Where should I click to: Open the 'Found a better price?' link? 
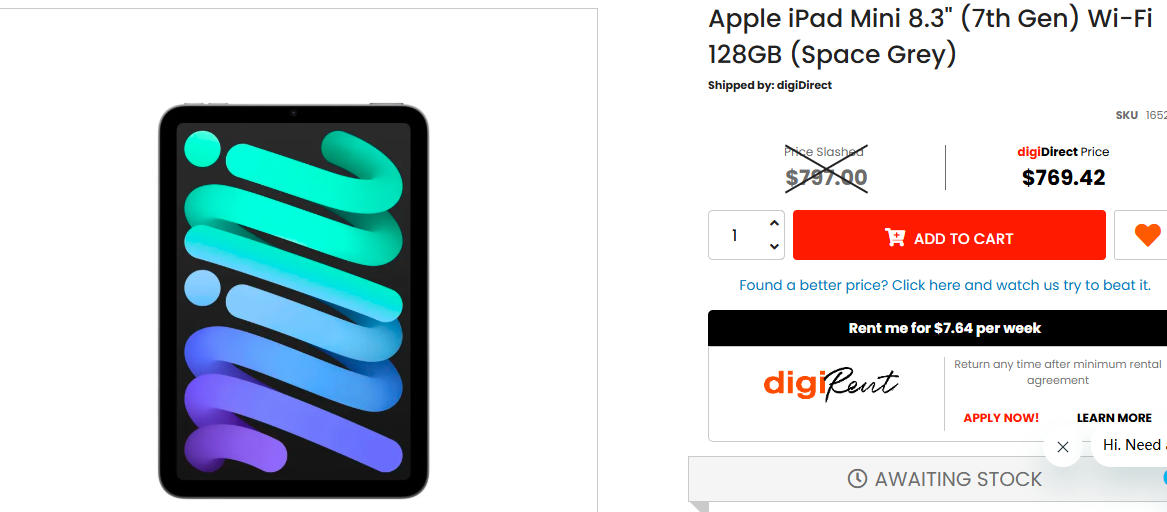[944, 285]
